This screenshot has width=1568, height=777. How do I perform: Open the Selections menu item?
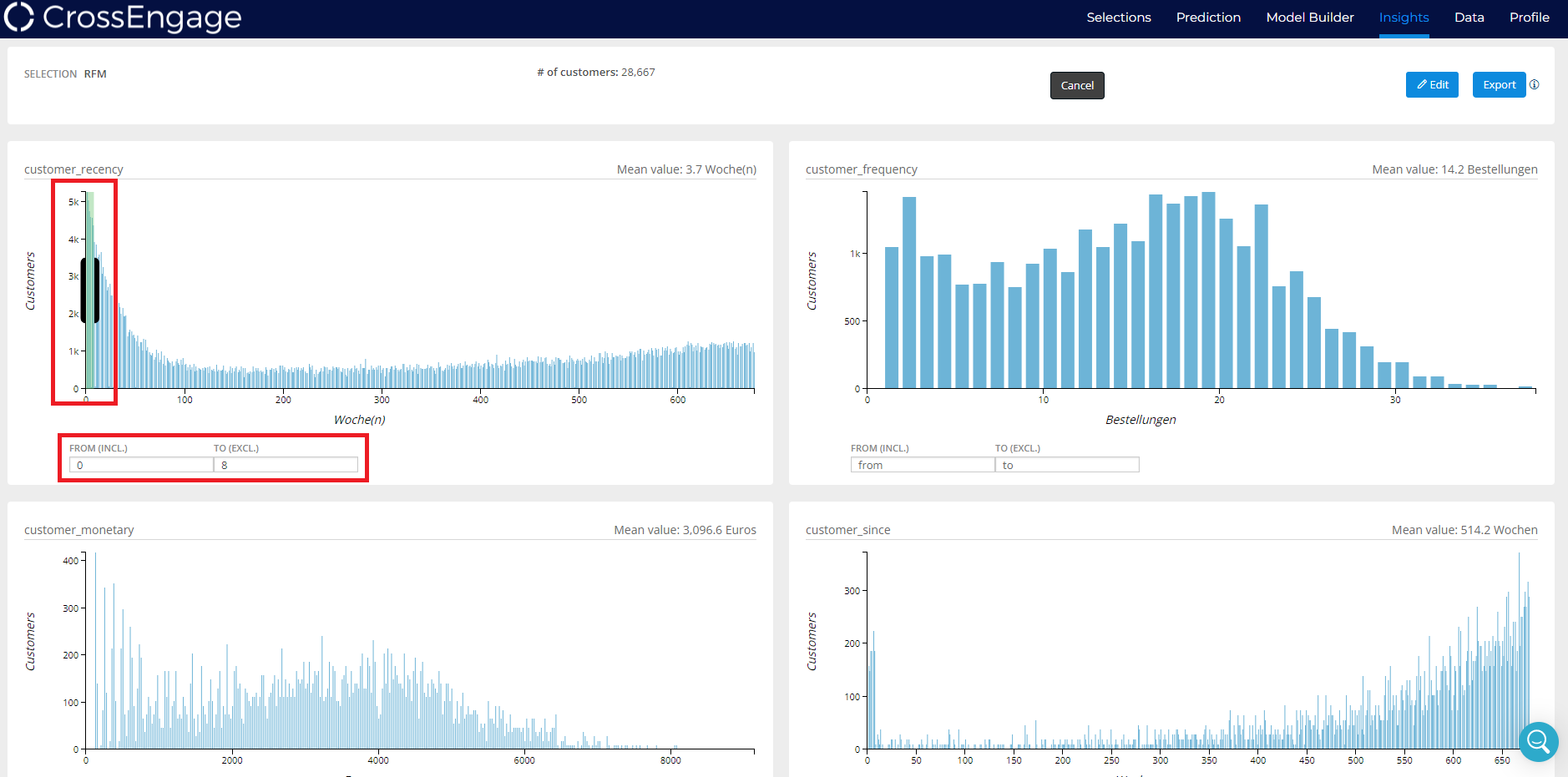(x=1118, y=18)
